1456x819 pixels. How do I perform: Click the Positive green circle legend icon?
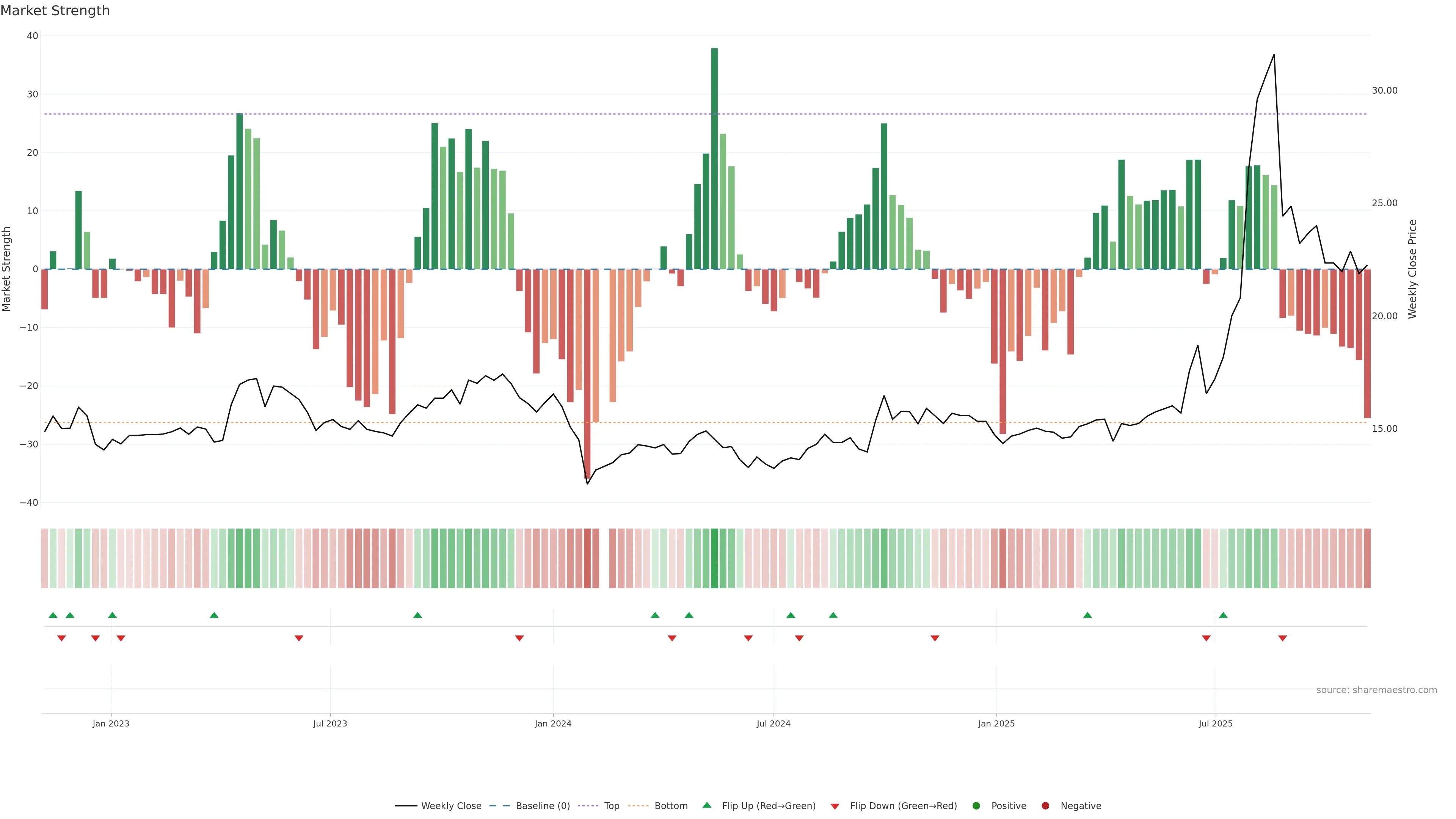click(x=976, y=805)
